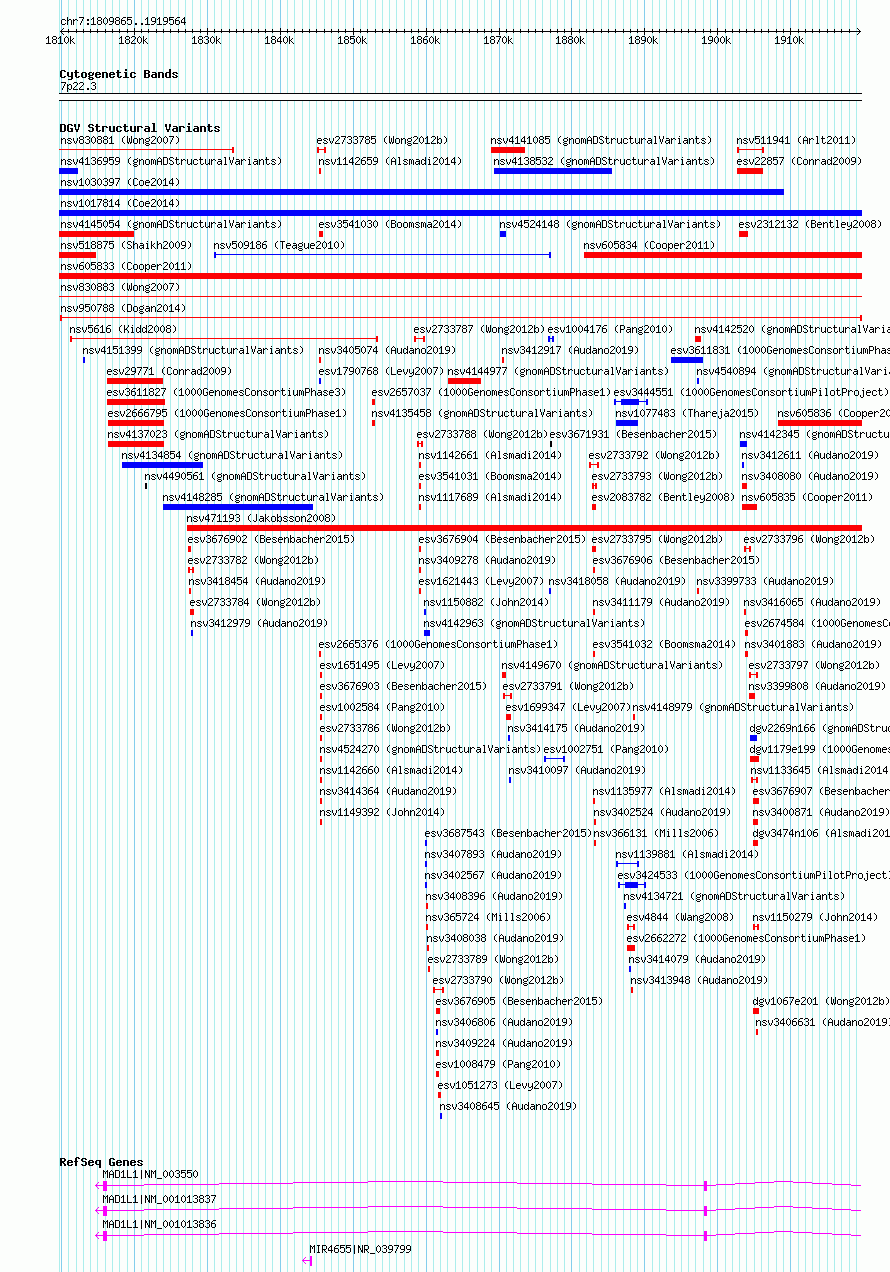Select nsv5616 (Kidd2008) label

pyautogui.click(x=123, y=329)
